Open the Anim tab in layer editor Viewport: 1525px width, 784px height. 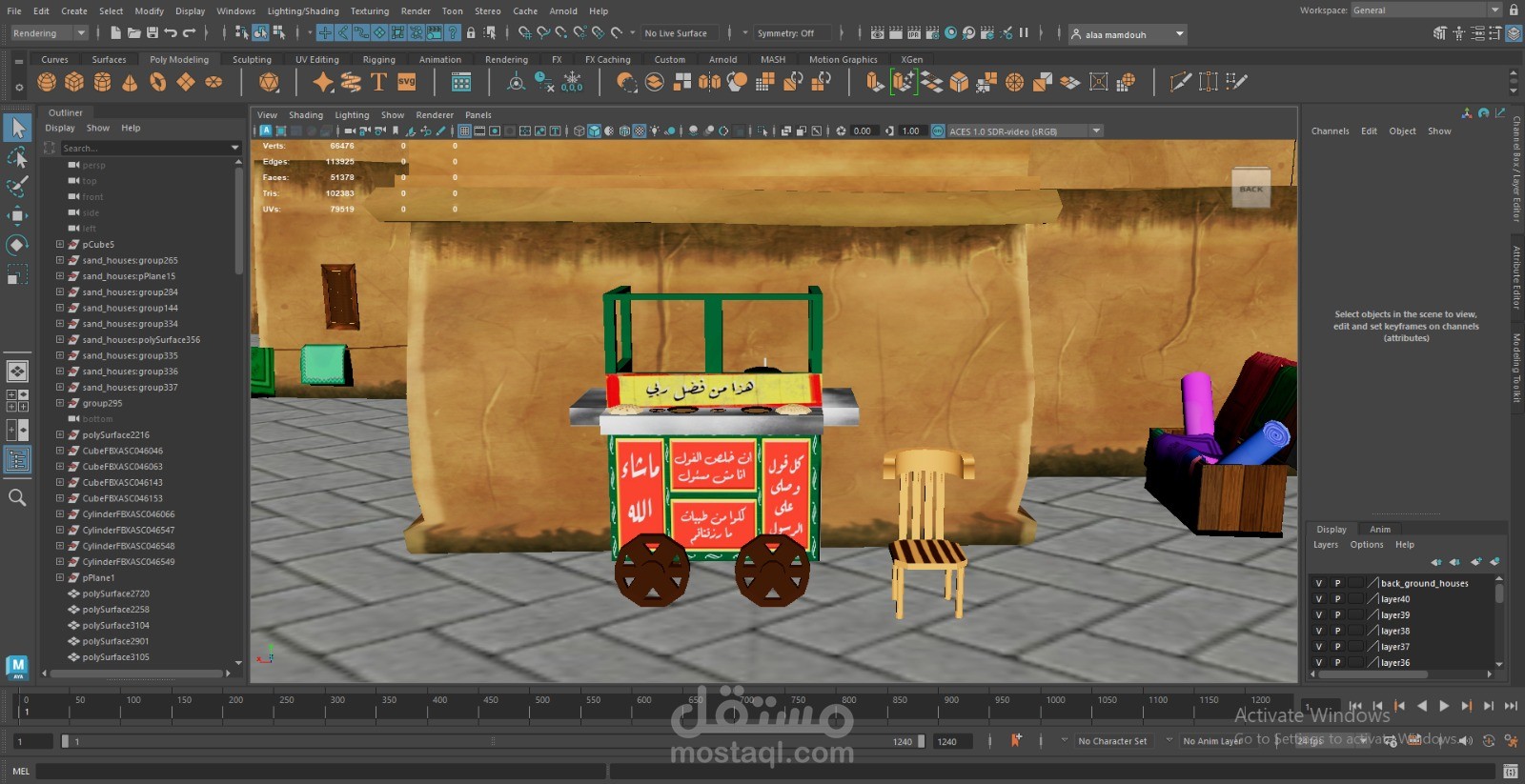click(1379, 530)
